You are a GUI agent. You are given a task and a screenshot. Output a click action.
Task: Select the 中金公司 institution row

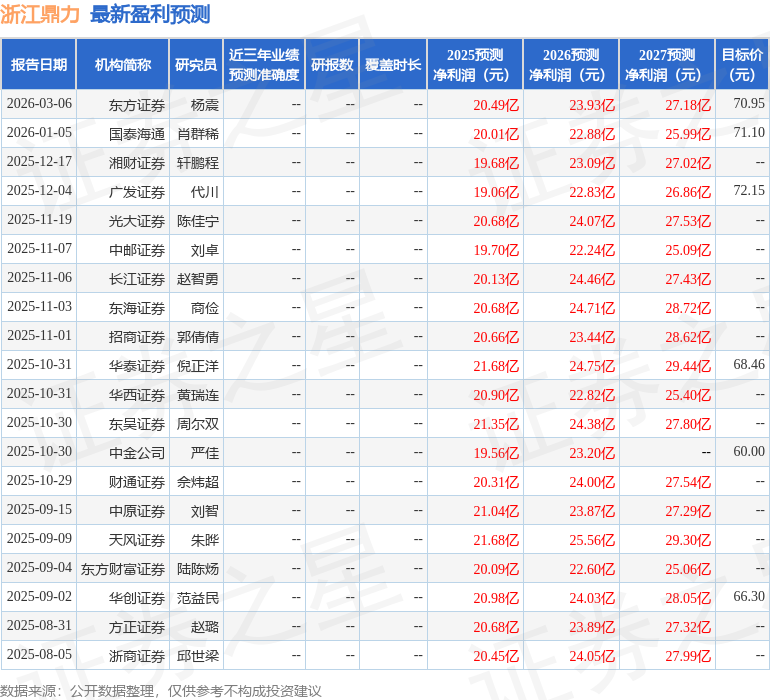137,453
